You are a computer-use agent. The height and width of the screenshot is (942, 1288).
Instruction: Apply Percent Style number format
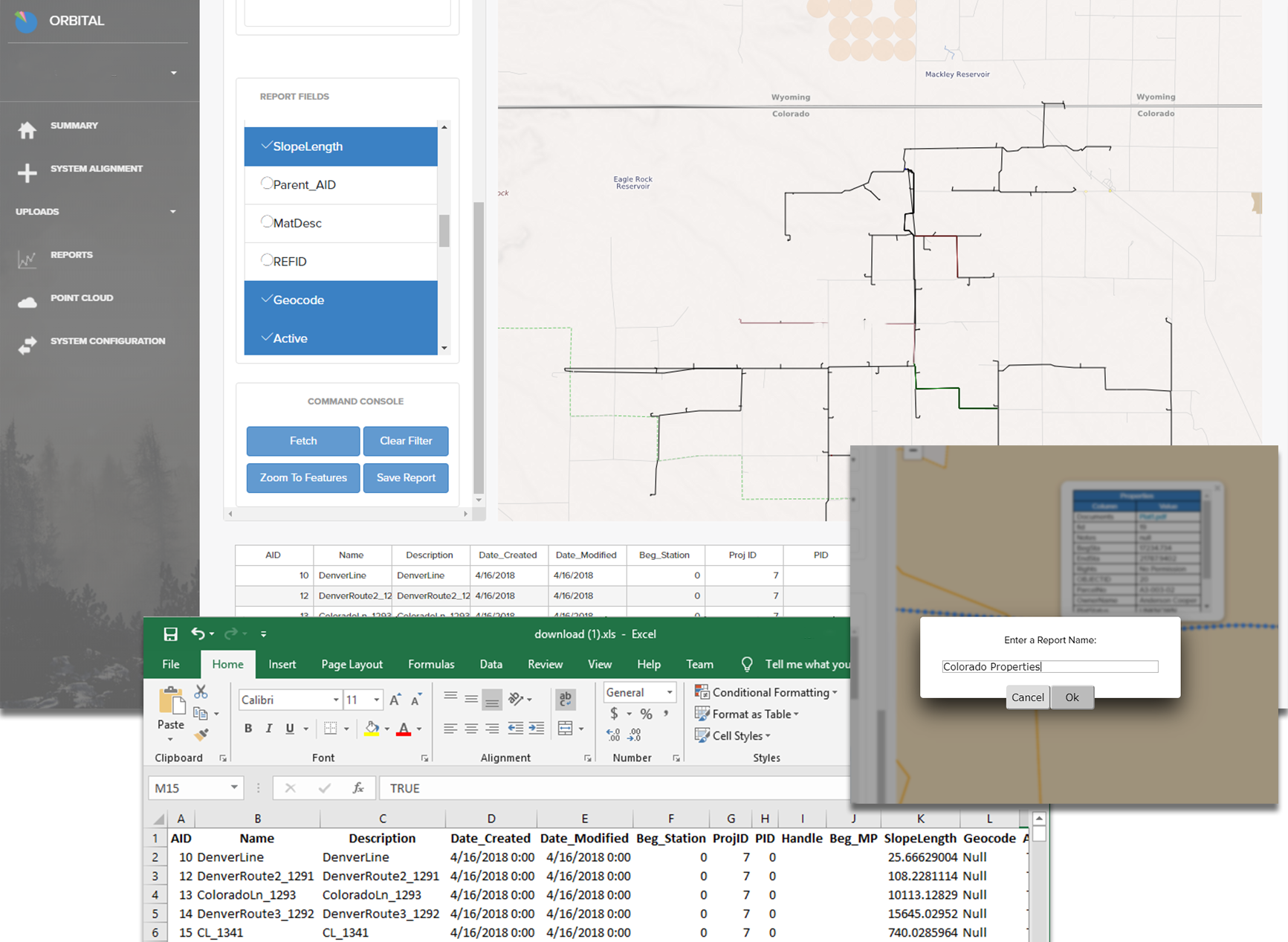[646, 714]
